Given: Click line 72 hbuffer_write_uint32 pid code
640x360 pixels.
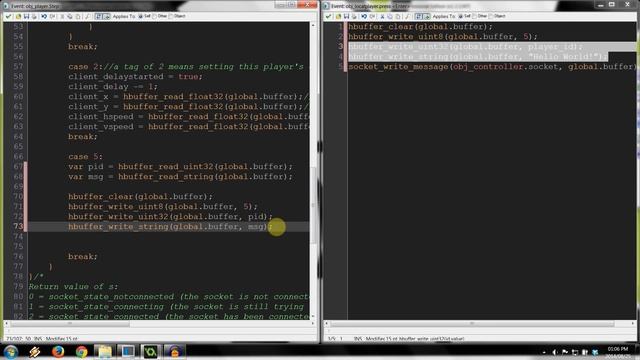Looking at the screenshot, I should coord(170,217).
